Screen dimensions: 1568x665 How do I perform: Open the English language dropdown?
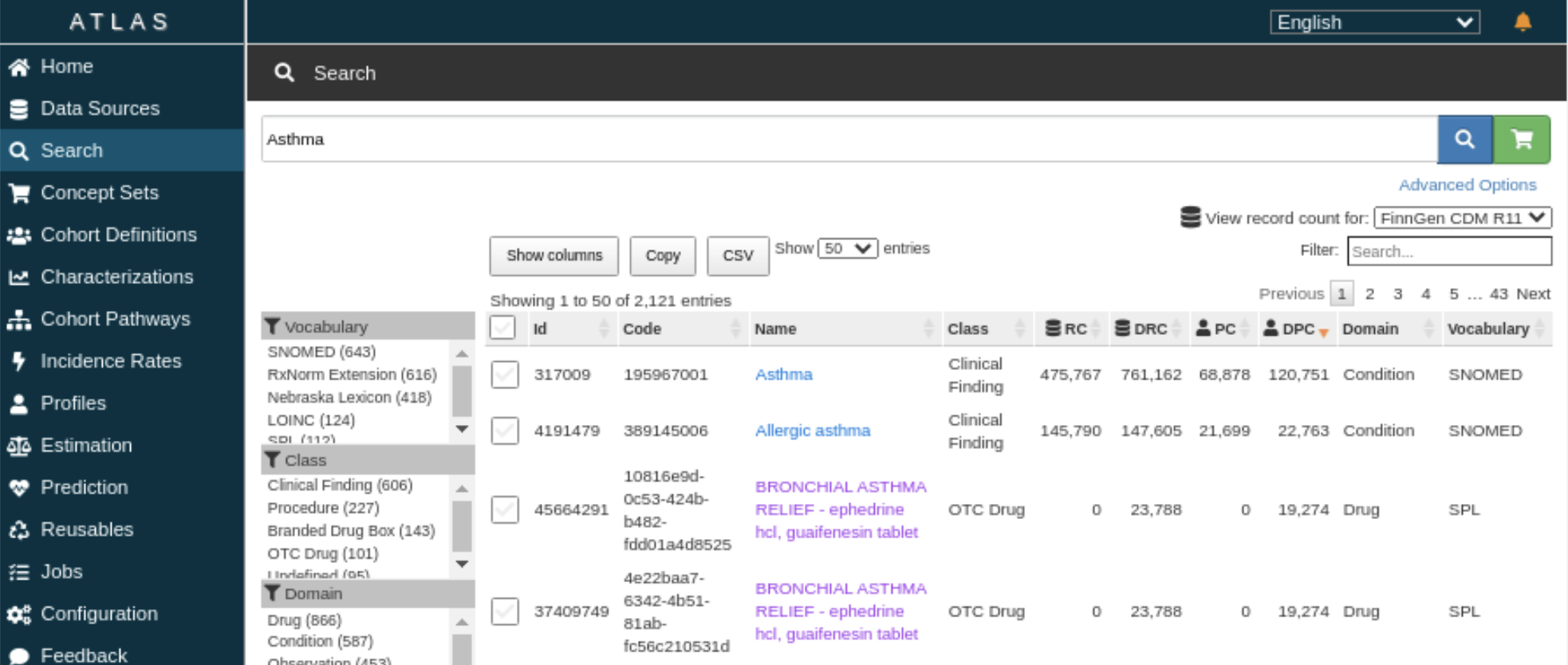(1375, 22)
